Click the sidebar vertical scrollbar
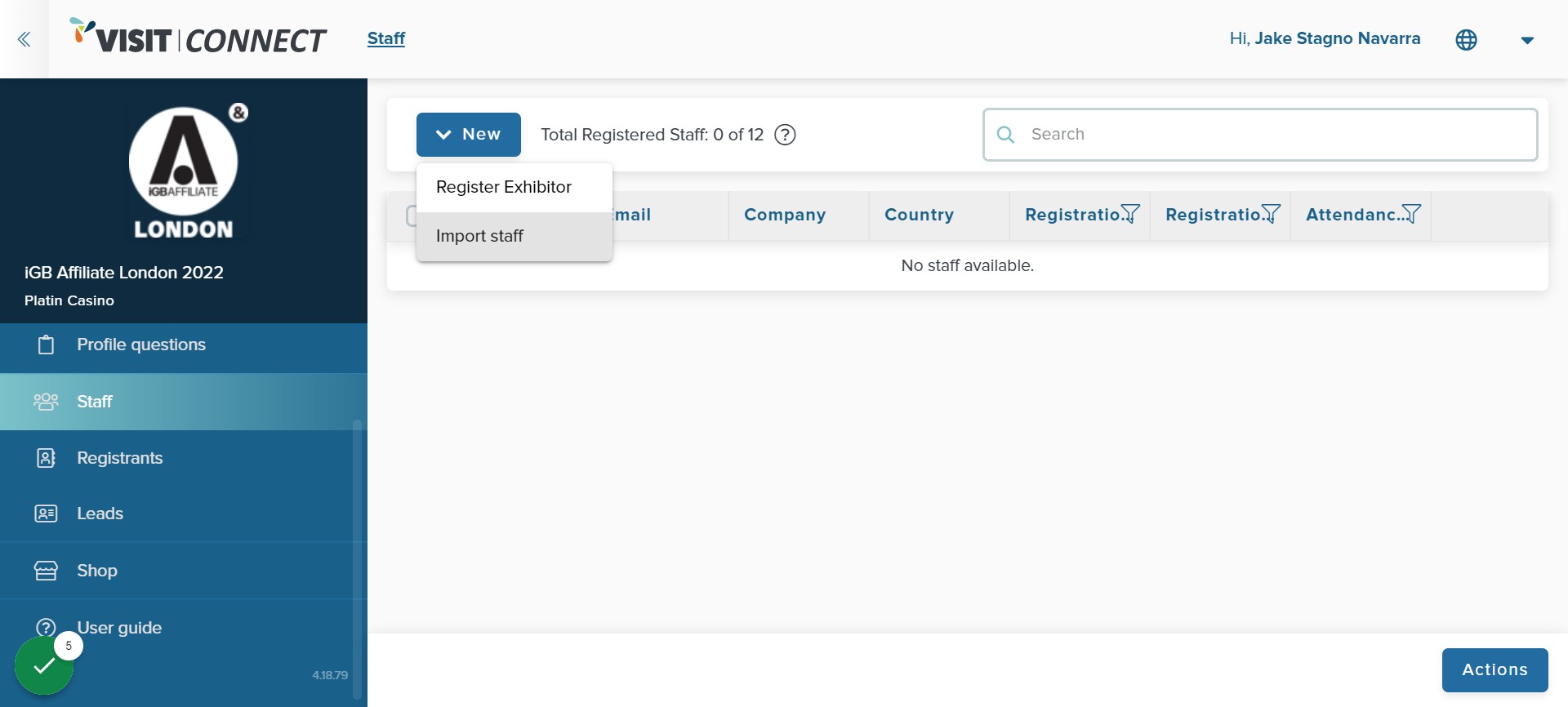This screenshot has height=707, width=1568. (x=357, y=559)
